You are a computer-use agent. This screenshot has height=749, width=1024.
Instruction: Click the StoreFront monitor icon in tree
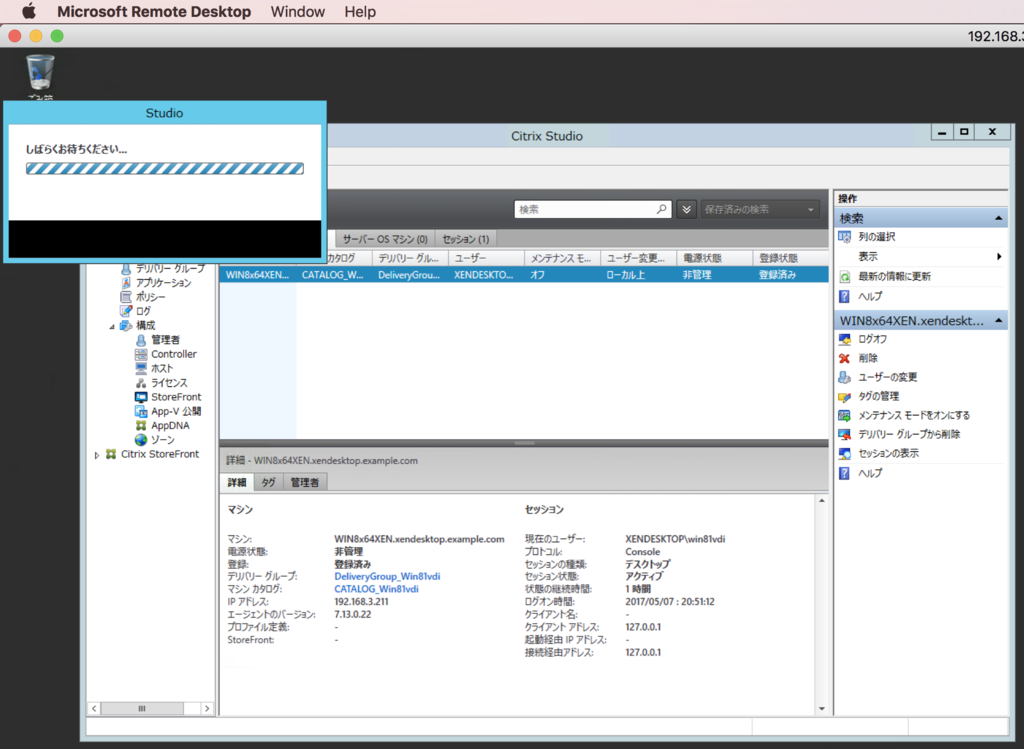click(x=141, y=397)
